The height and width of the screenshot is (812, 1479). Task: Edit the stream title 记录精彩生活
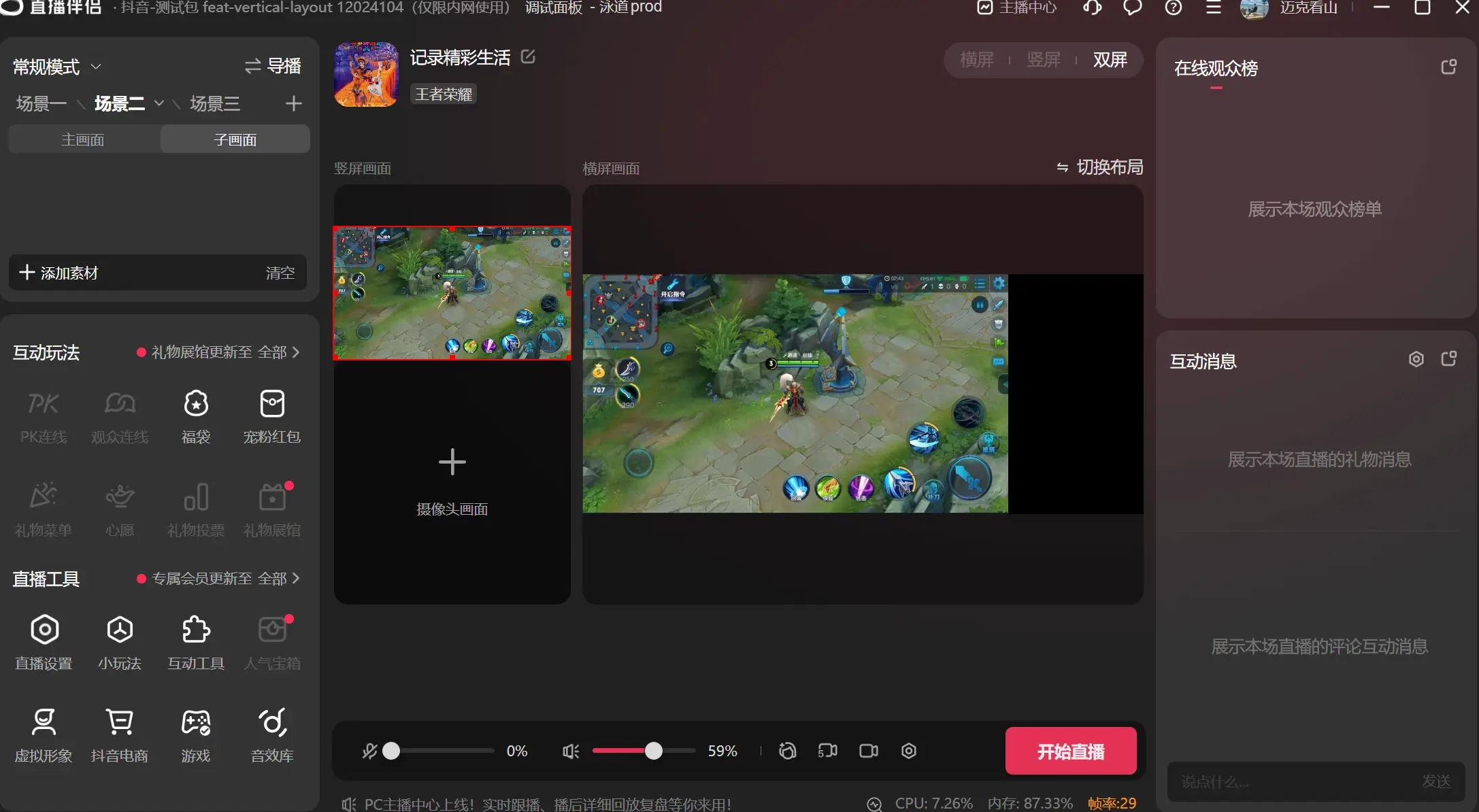click(x=528, y=56)
